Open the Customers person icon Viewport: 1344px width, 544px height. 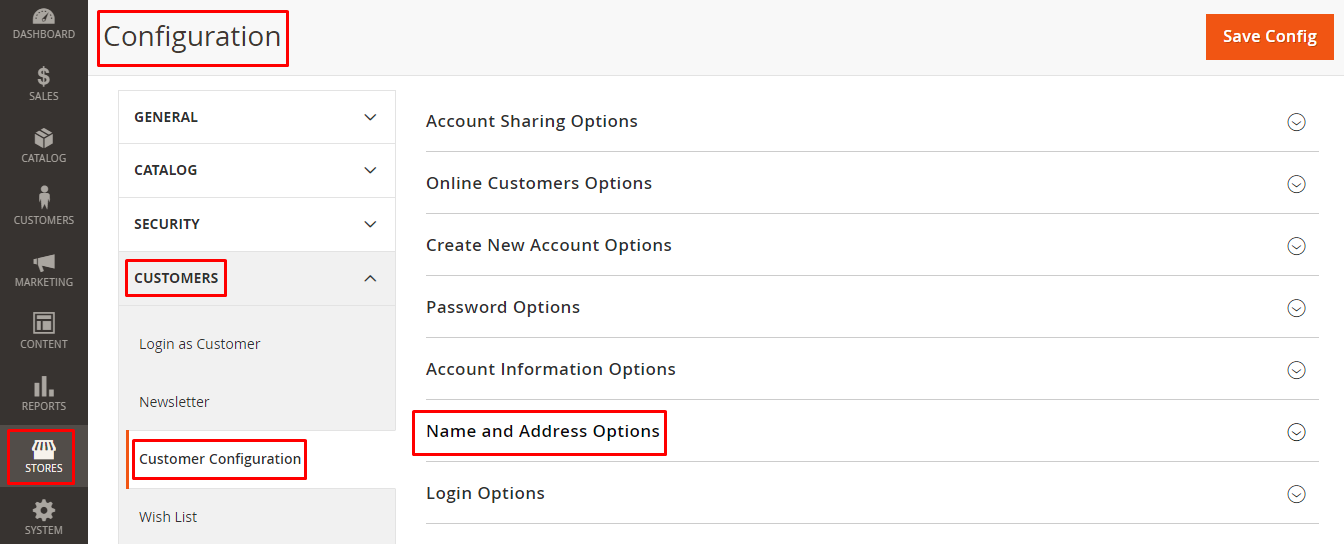tap(43, 198)
